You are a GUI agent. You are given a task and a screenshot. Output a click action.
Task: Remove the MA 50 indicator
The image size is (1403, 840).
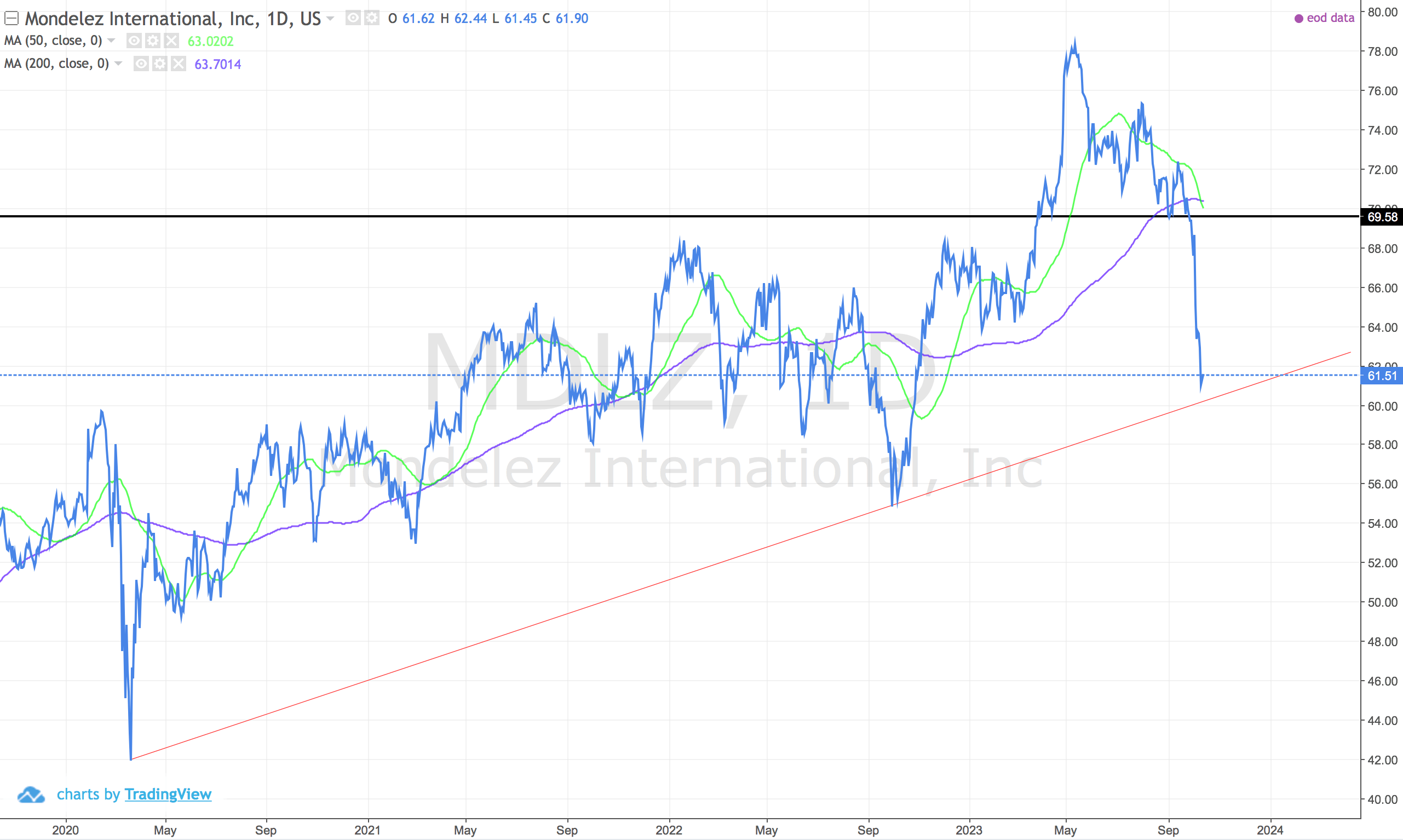click(171, 41)
